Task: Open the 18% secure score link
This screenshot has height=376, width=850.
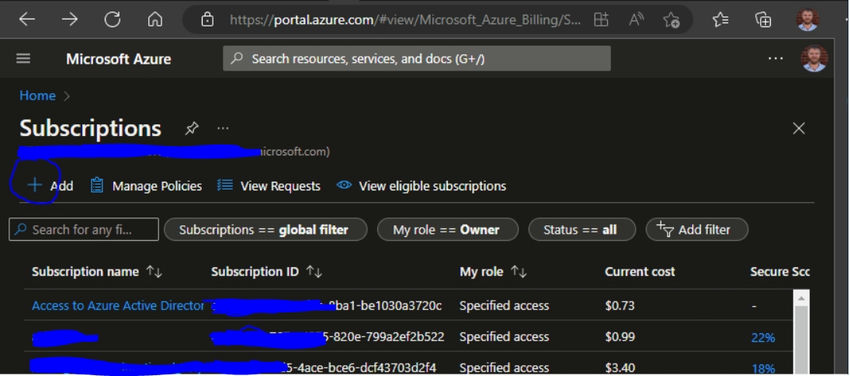Action: point(763,368)
